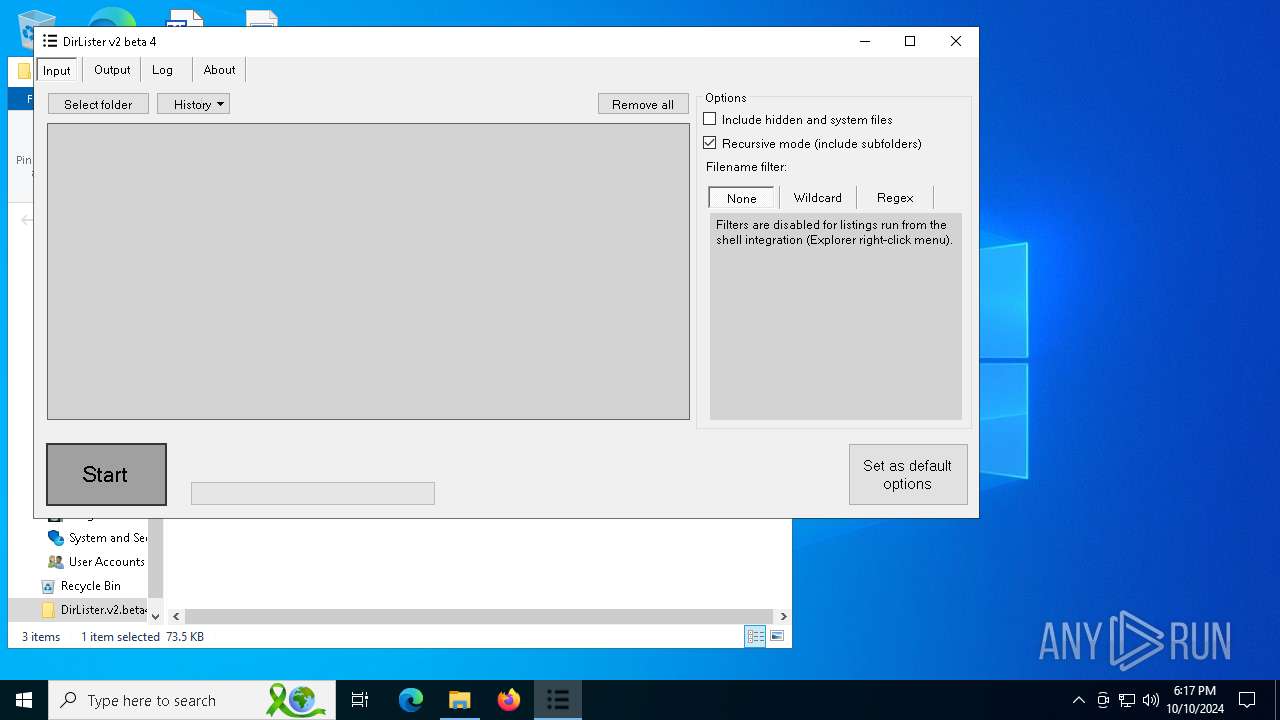The height and width of the screenshot is (720, 1280).
Task: Switch to the Input tab
Action: [57, 70]
